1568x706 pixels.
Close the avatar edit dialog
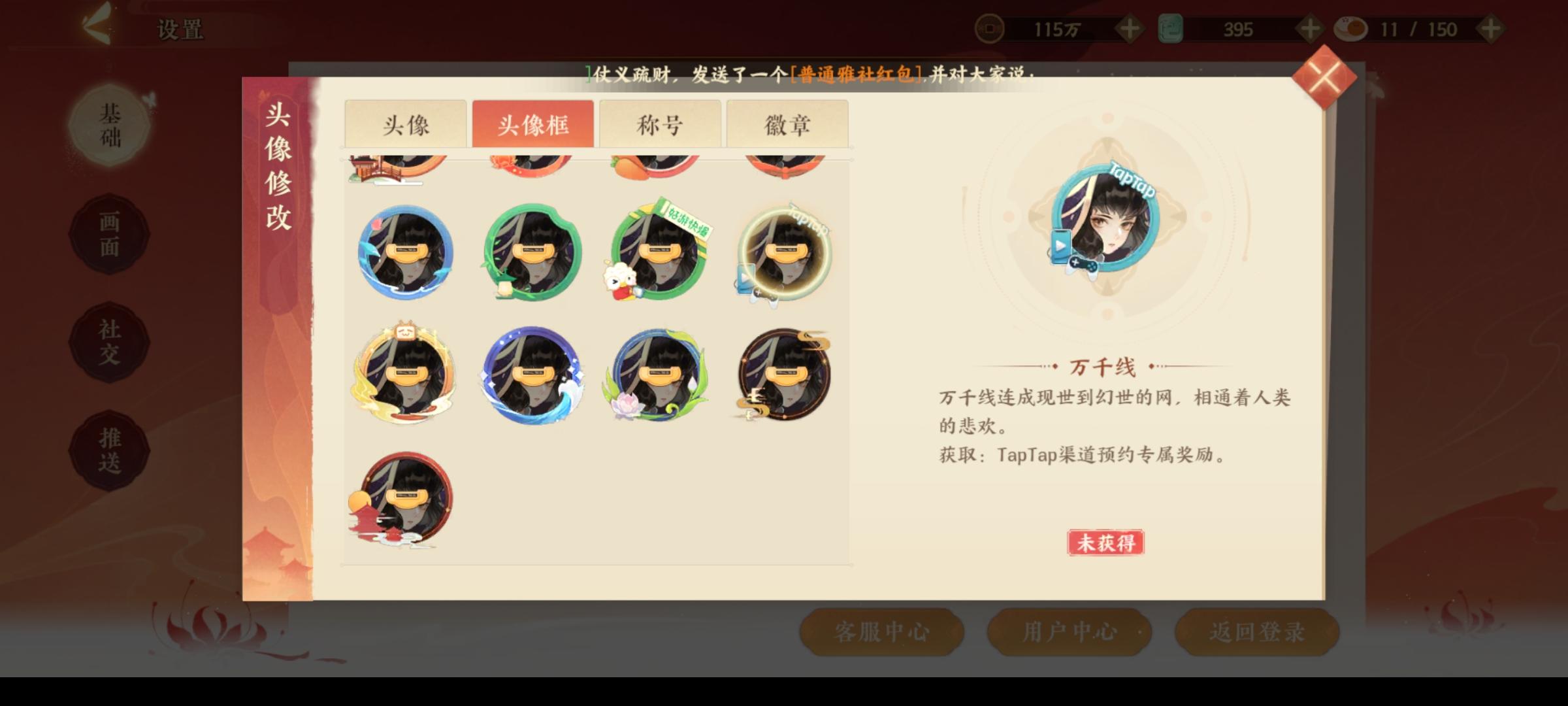click(x=1324, y=77)
